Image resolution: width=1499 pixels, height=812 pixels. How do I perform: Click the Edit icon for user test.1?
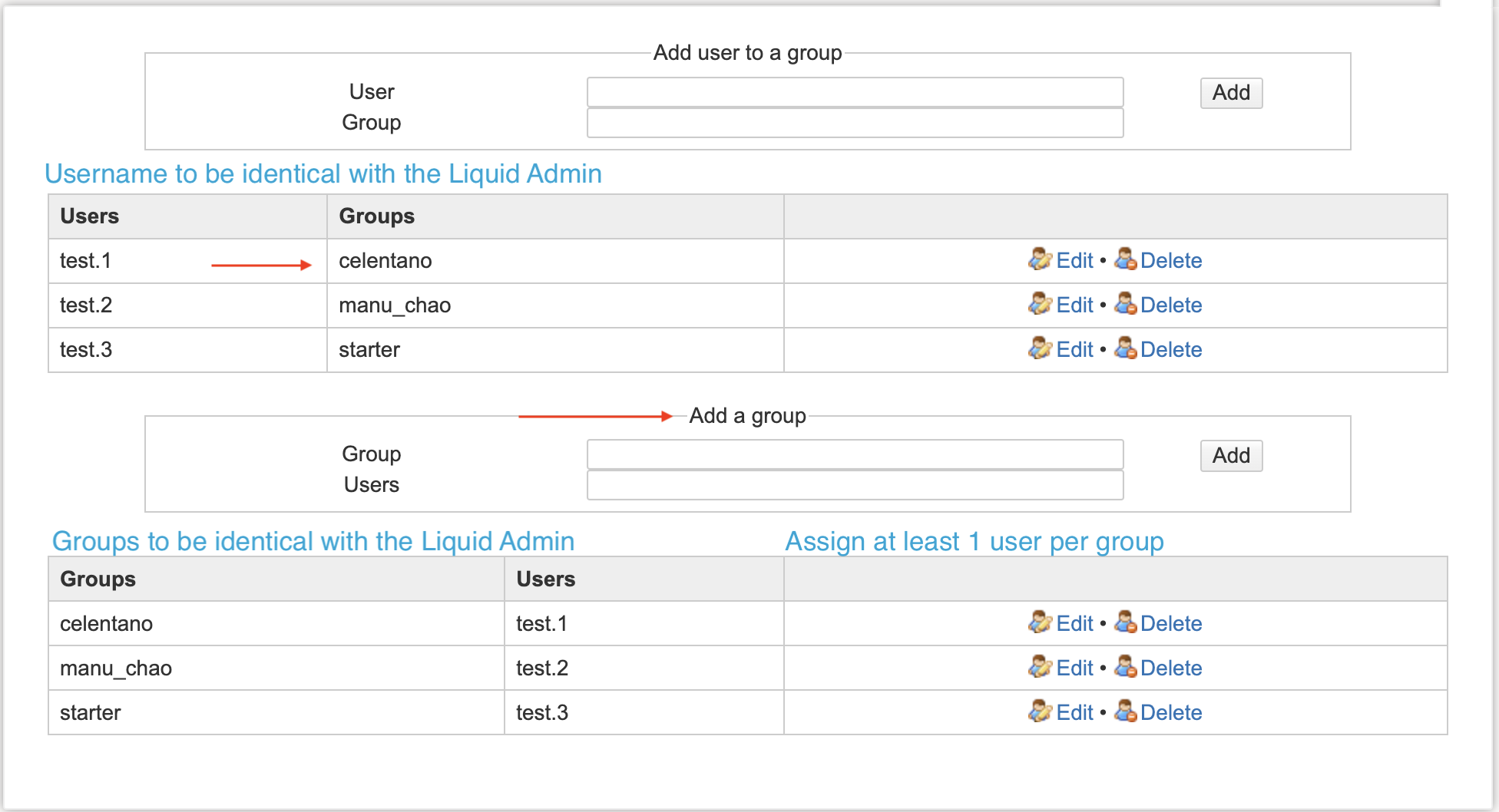tap(1040, 260)
